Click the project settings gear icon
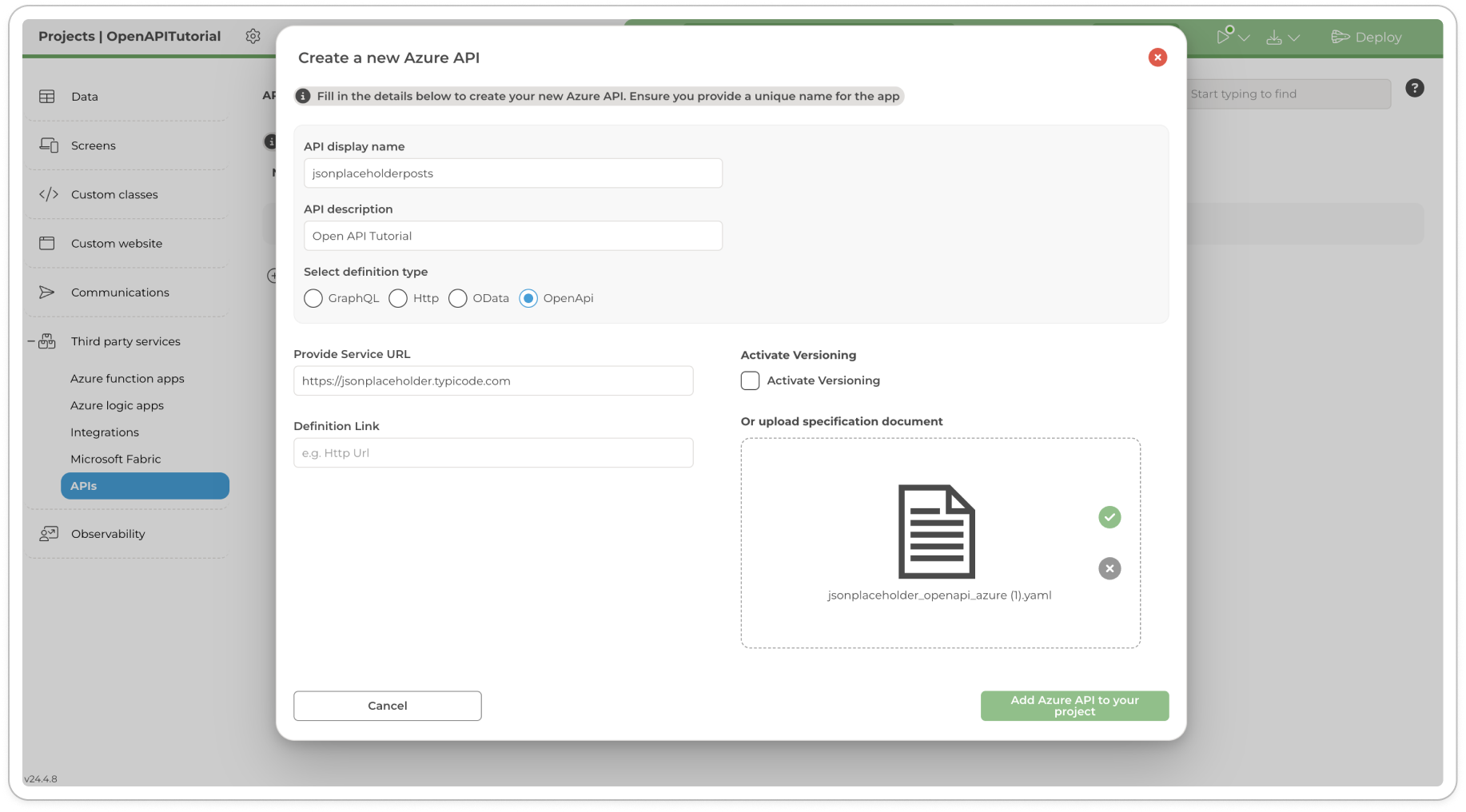1466x812 pixels. point(253,37)
